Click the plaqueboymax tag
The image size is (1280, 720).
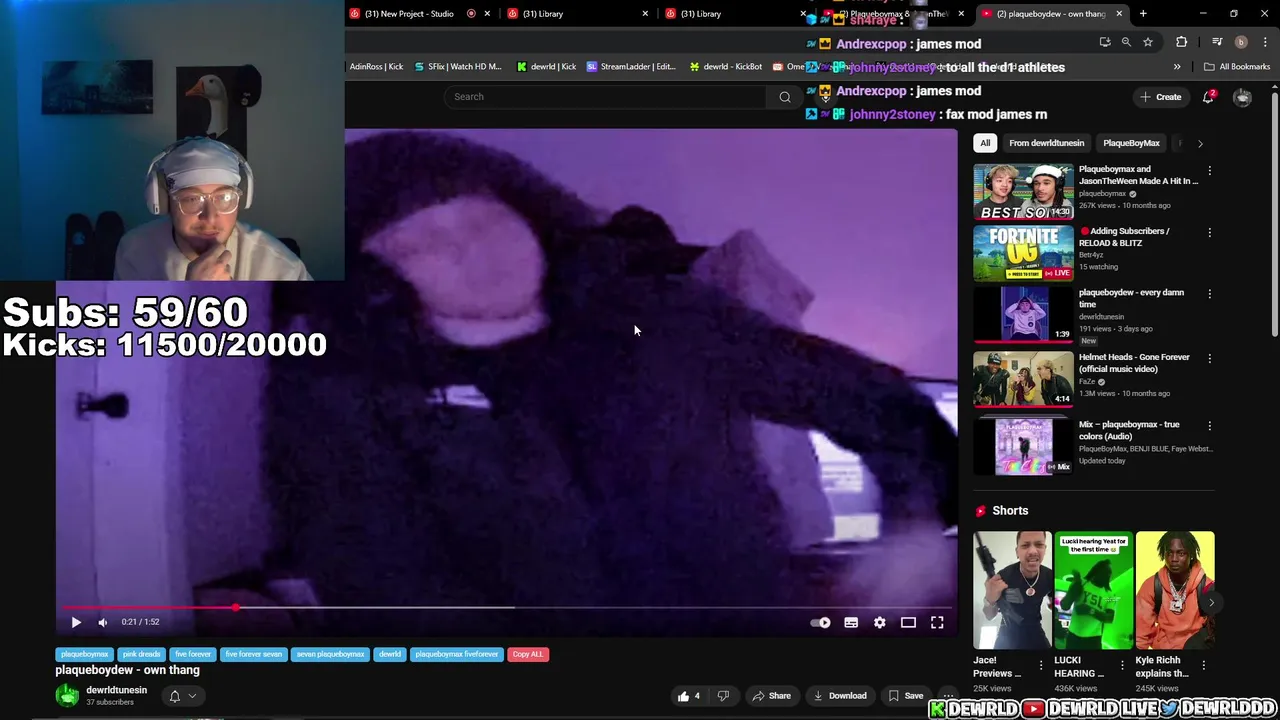(x=84, y=654)
